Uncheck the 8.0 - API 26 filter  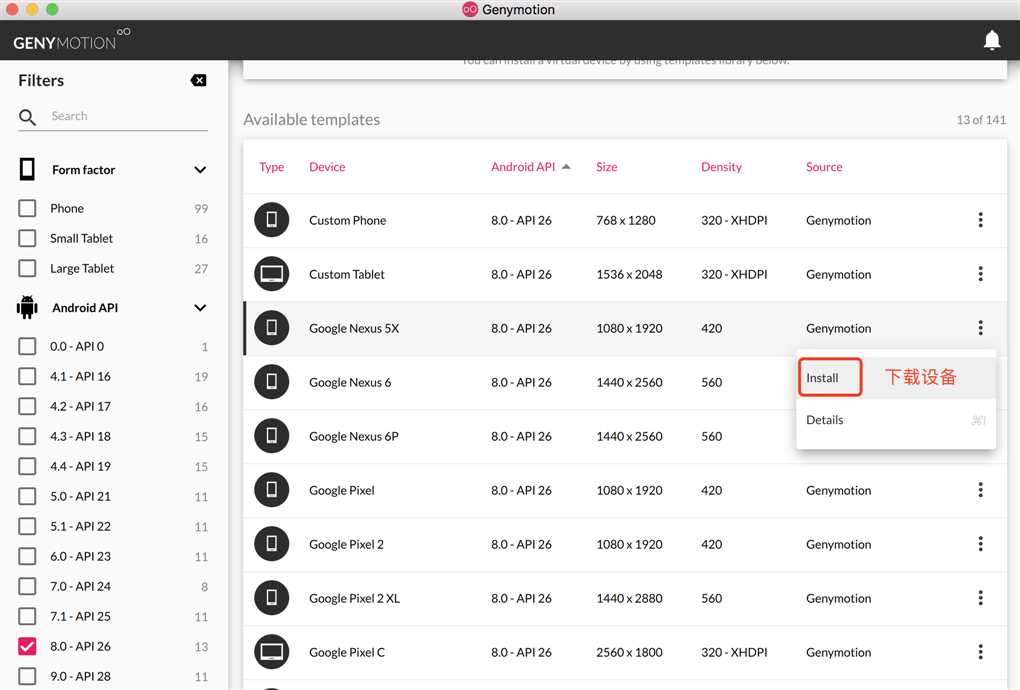click(27, 646)
